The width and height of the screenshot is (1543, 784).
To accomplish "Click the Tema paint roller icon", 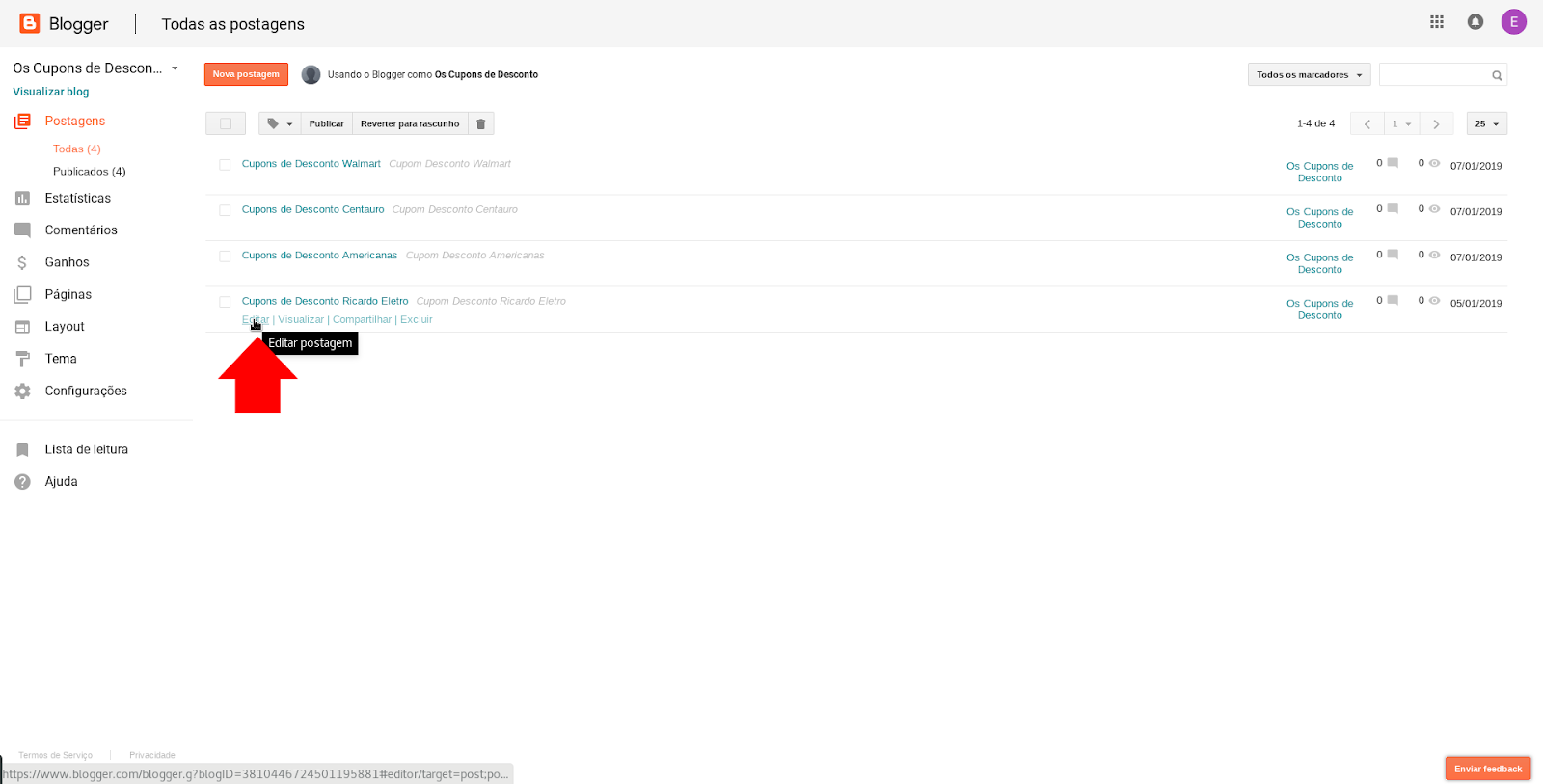I will coord(22,359).
